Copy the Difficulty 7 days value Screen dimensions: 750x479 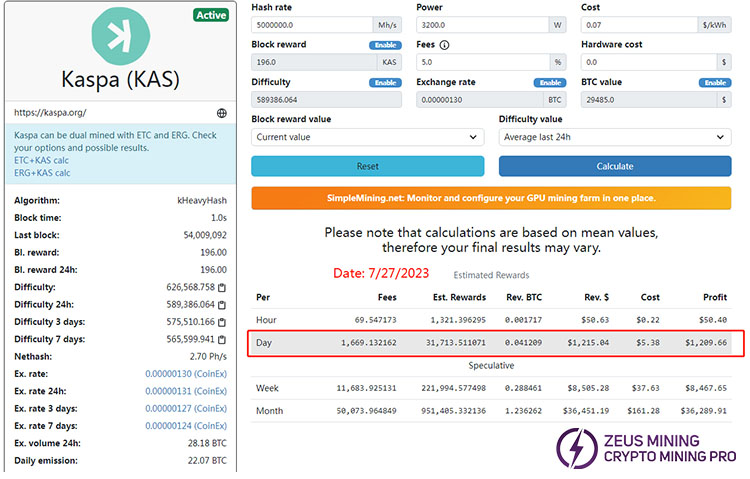pos(222,339)
